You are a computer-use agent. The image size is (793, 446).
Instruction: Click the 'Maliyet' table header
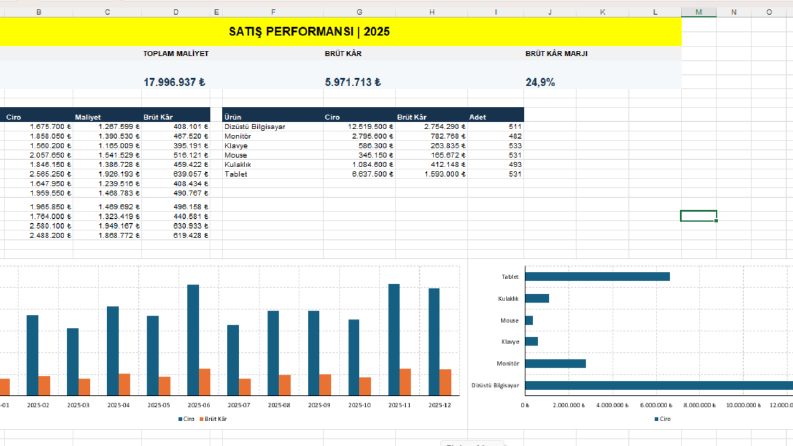(x=88, y=117)
